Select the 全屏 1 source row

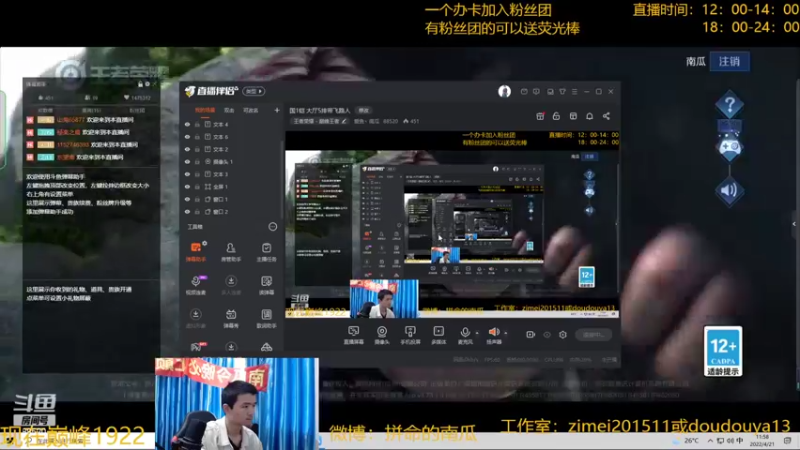tap(231, 187)
